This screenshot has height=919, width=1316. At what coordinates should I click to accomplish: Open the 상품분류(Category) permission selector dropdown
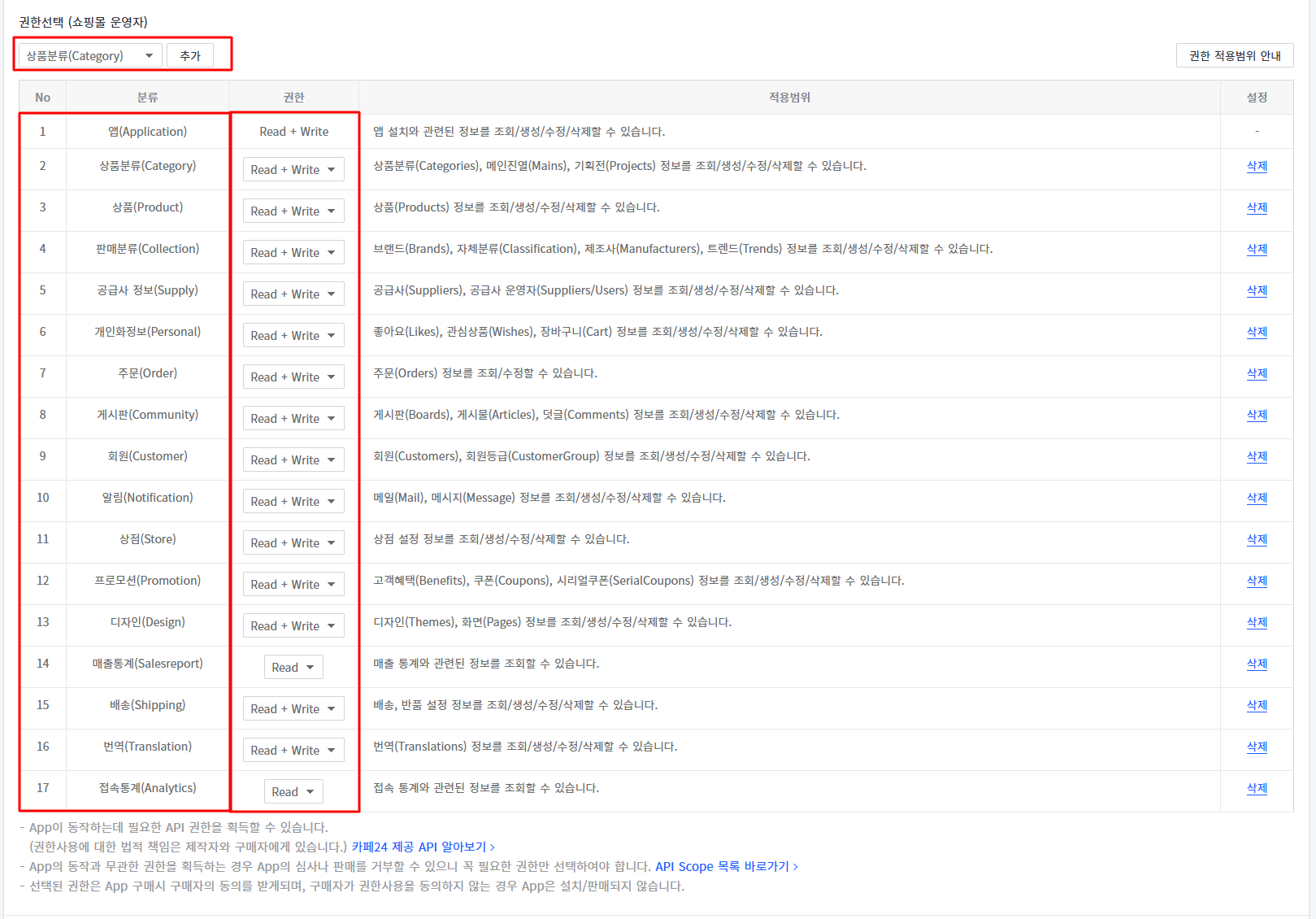click(89, 56)
